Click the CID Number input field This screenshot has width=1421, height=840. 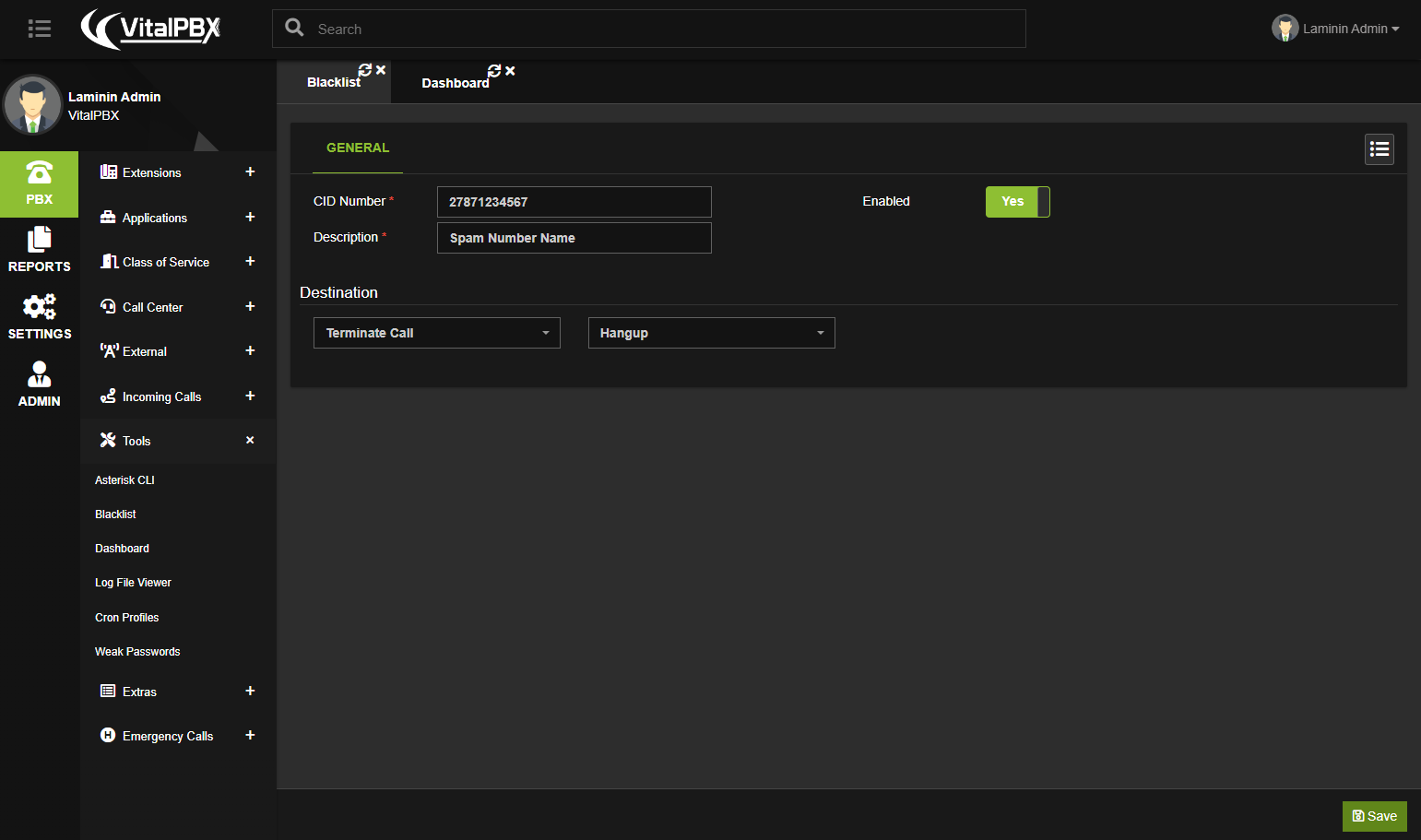[x=574, y=202]
